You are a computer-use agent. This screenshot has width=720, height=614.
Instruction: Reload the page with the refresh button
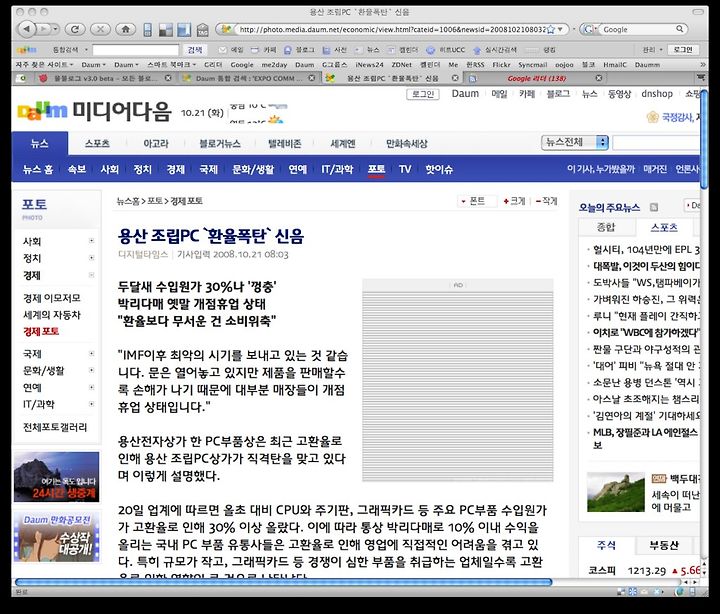pos(75,29)
